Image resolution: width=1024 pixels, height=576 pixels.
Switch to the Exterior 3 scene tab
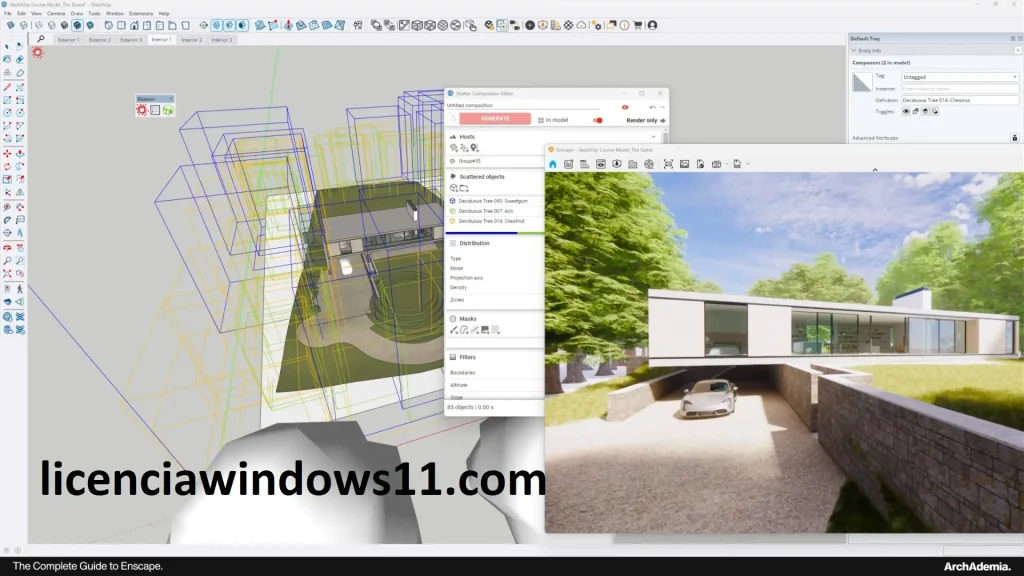(131, 40)
